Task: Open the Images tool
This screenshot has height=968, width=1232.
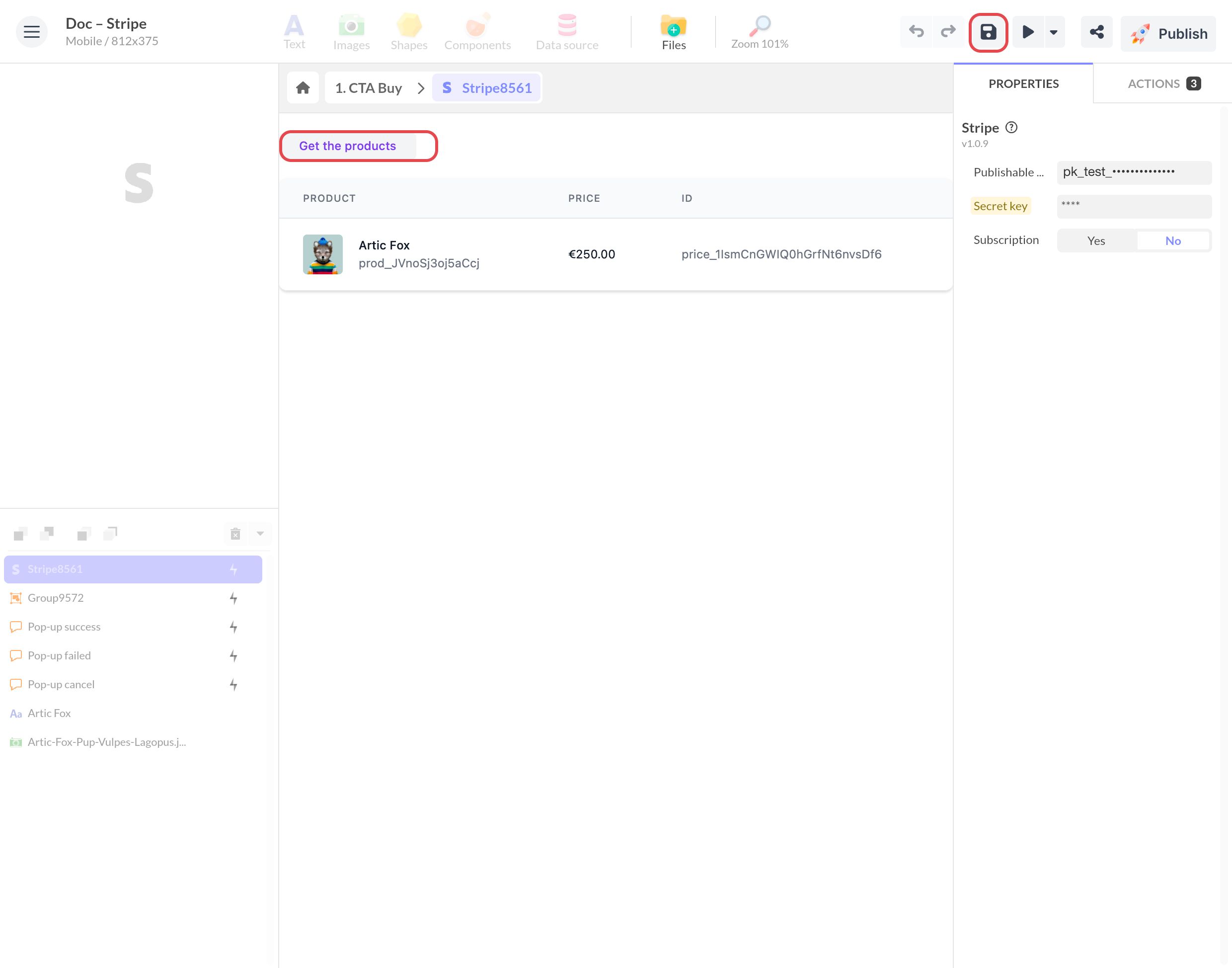Action: tap(351, 32)
